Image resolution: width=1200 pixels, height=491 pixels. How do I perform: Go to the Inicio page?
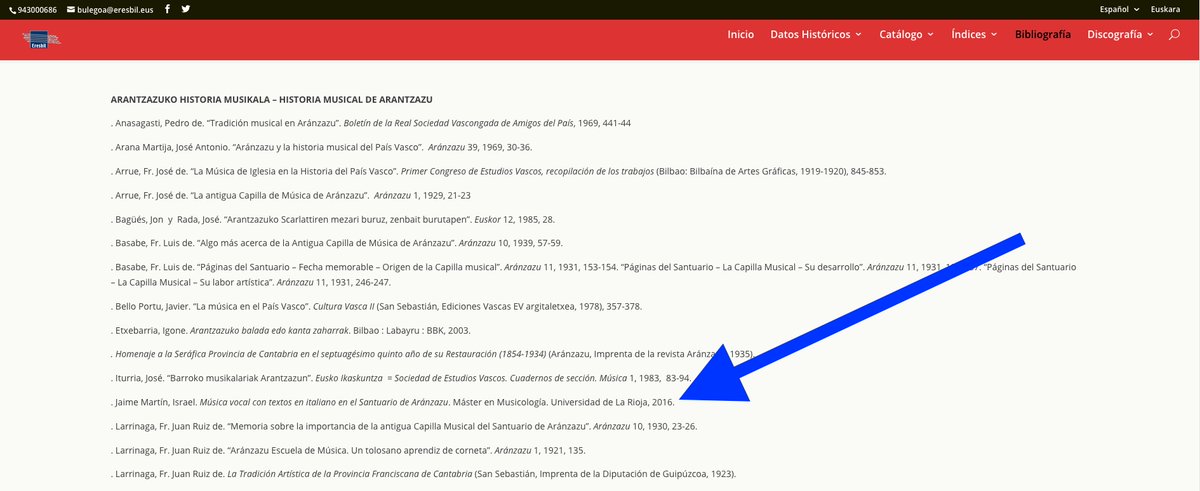[x=741, y=34]
